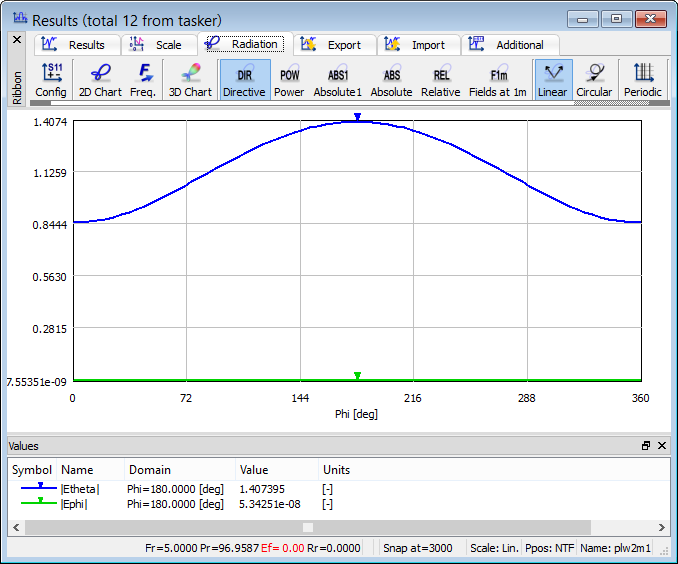Toggle Linear chart type
678x564 pixels.
click(x=553, y=80)
